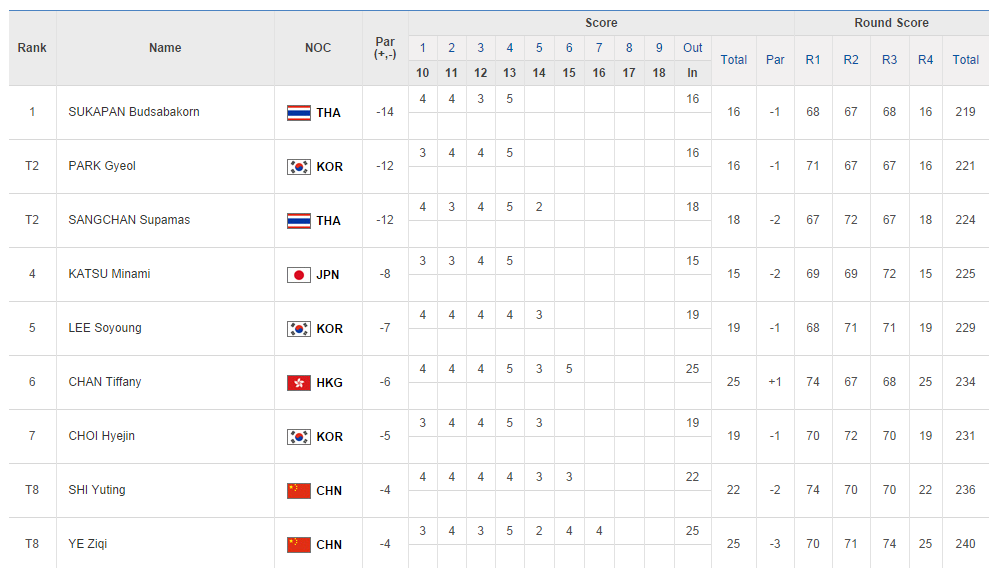Click the Round Score header

891,23
